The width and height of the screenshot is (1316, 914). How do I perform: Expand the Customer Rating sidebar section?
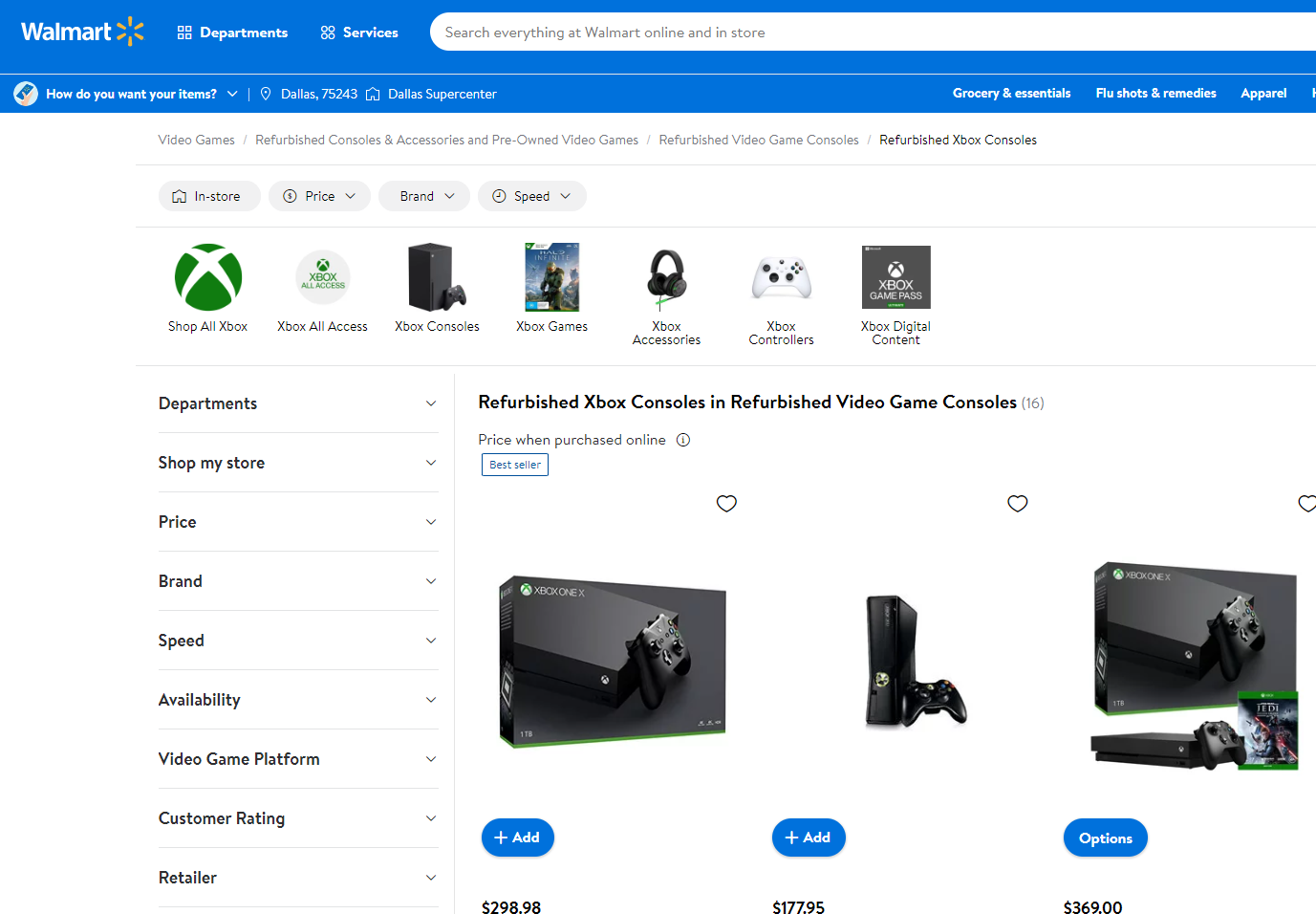(x=297, y=818)
